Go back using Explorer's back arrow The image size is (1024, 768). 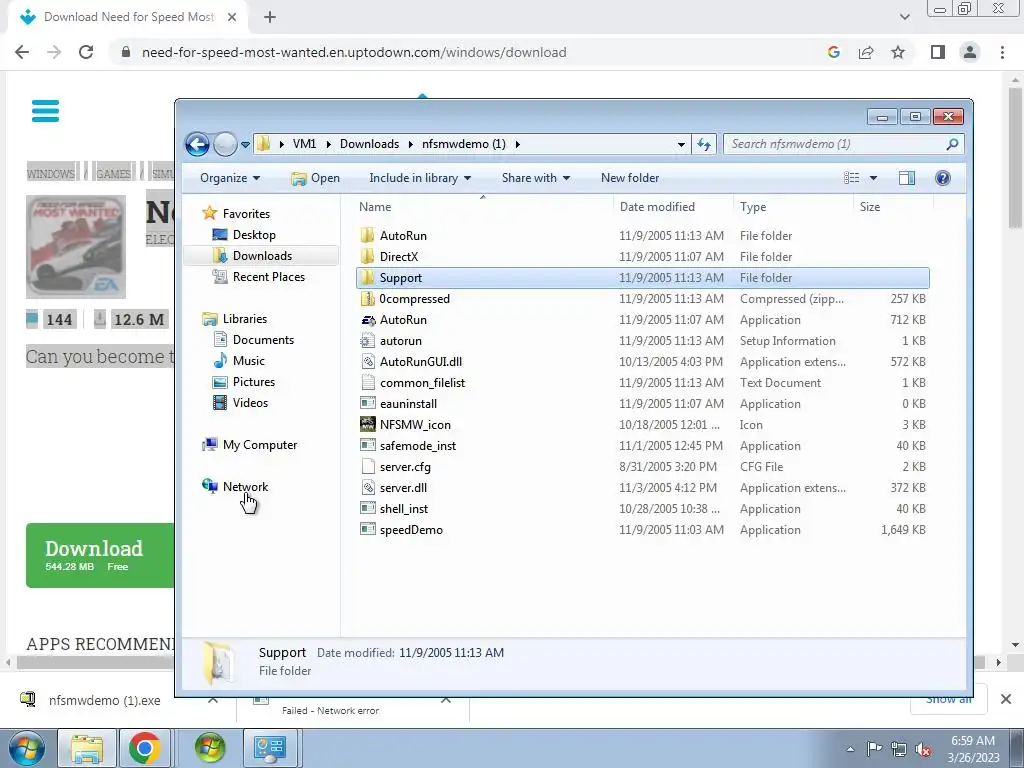(197, 144)
